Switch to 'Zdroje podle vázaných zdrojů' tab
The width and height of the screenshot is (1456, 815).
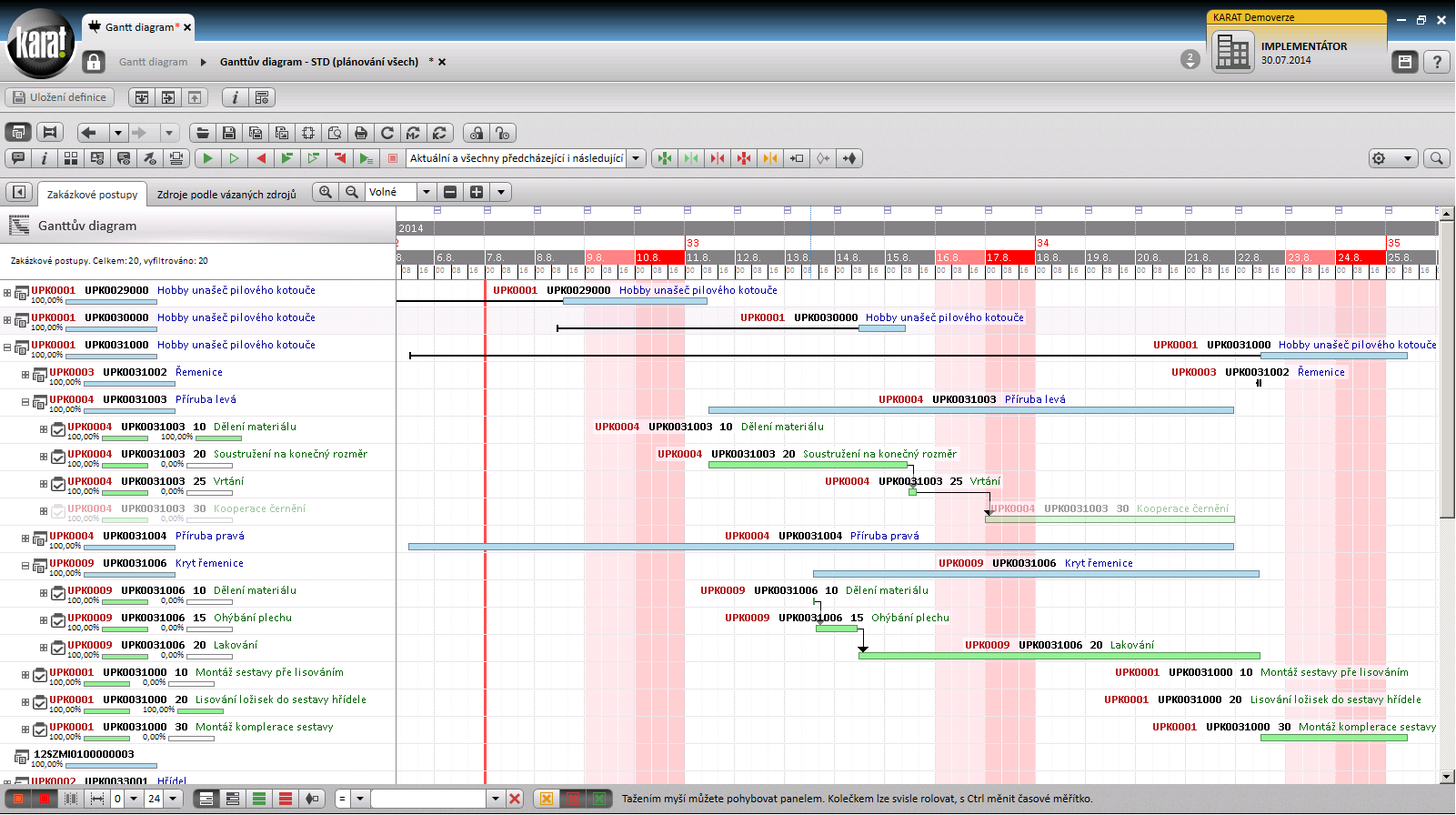pyautogui.click(x=226, y=194)
